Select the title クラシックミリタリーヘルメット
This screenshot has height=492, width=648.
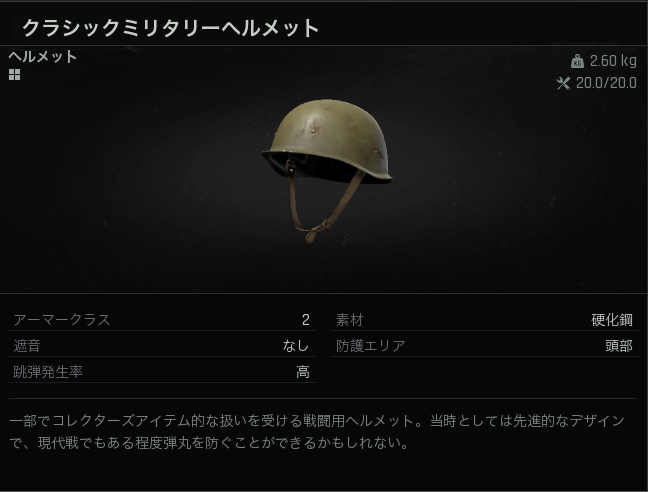point(170,28)
